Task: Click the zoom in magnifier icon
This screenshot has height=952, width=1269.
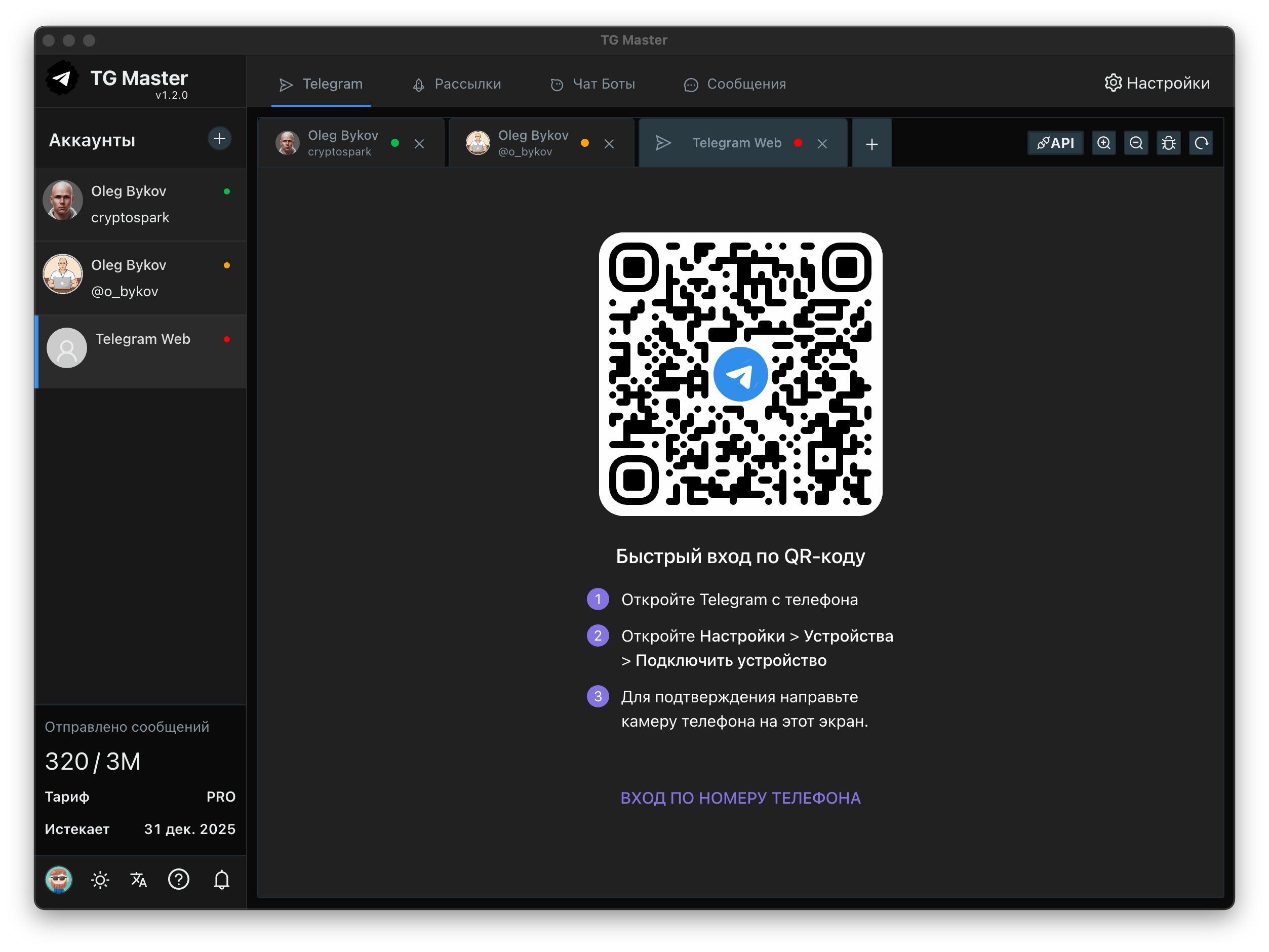Action: 1103,143
